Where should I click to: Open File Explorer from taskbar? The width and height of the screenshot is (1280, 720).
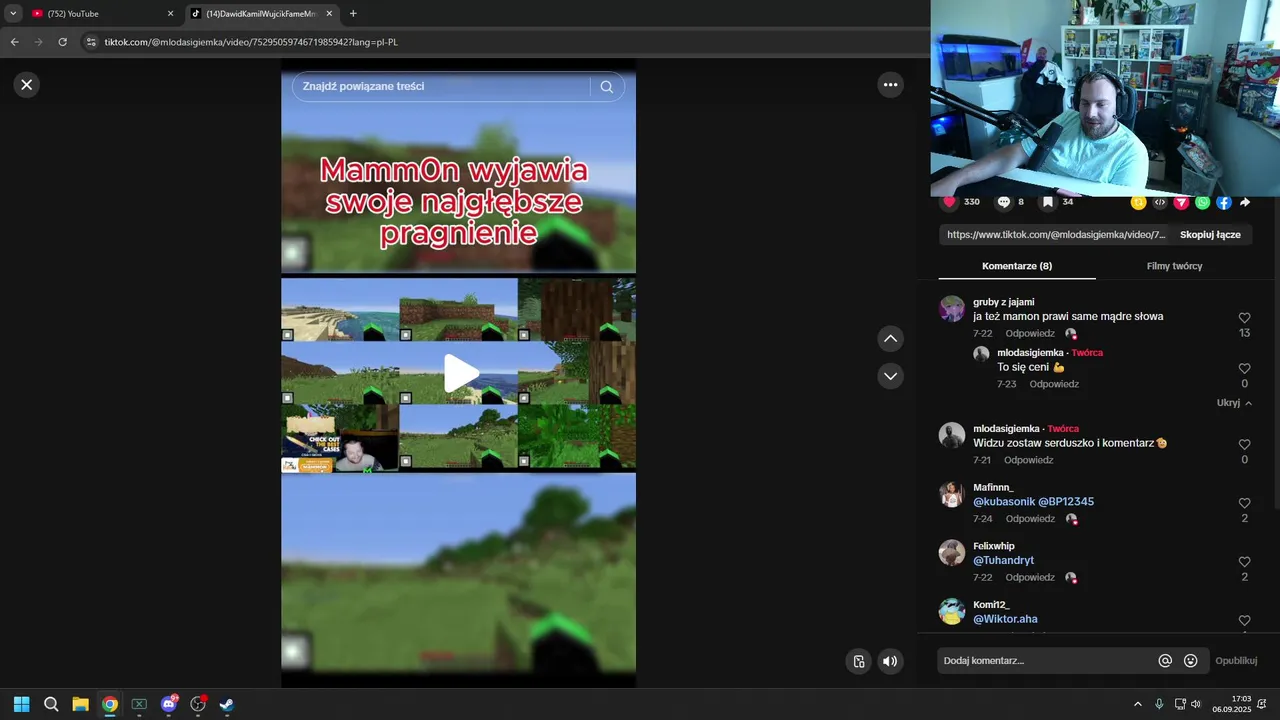pos(80,704)
